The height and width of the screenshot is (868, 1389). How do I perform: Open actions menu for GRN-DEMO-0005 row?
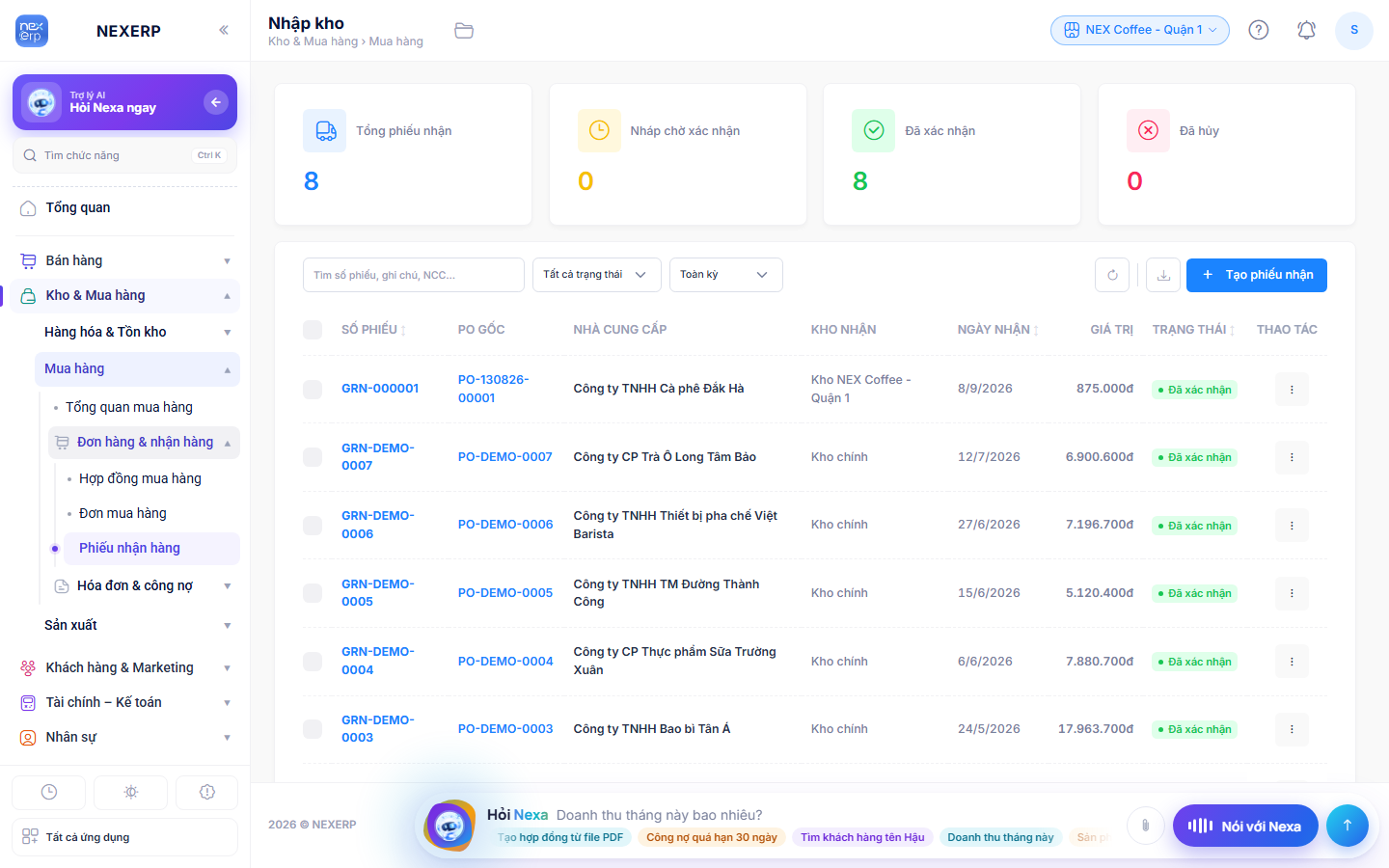pyautogui.click(x=1292, y=593)
